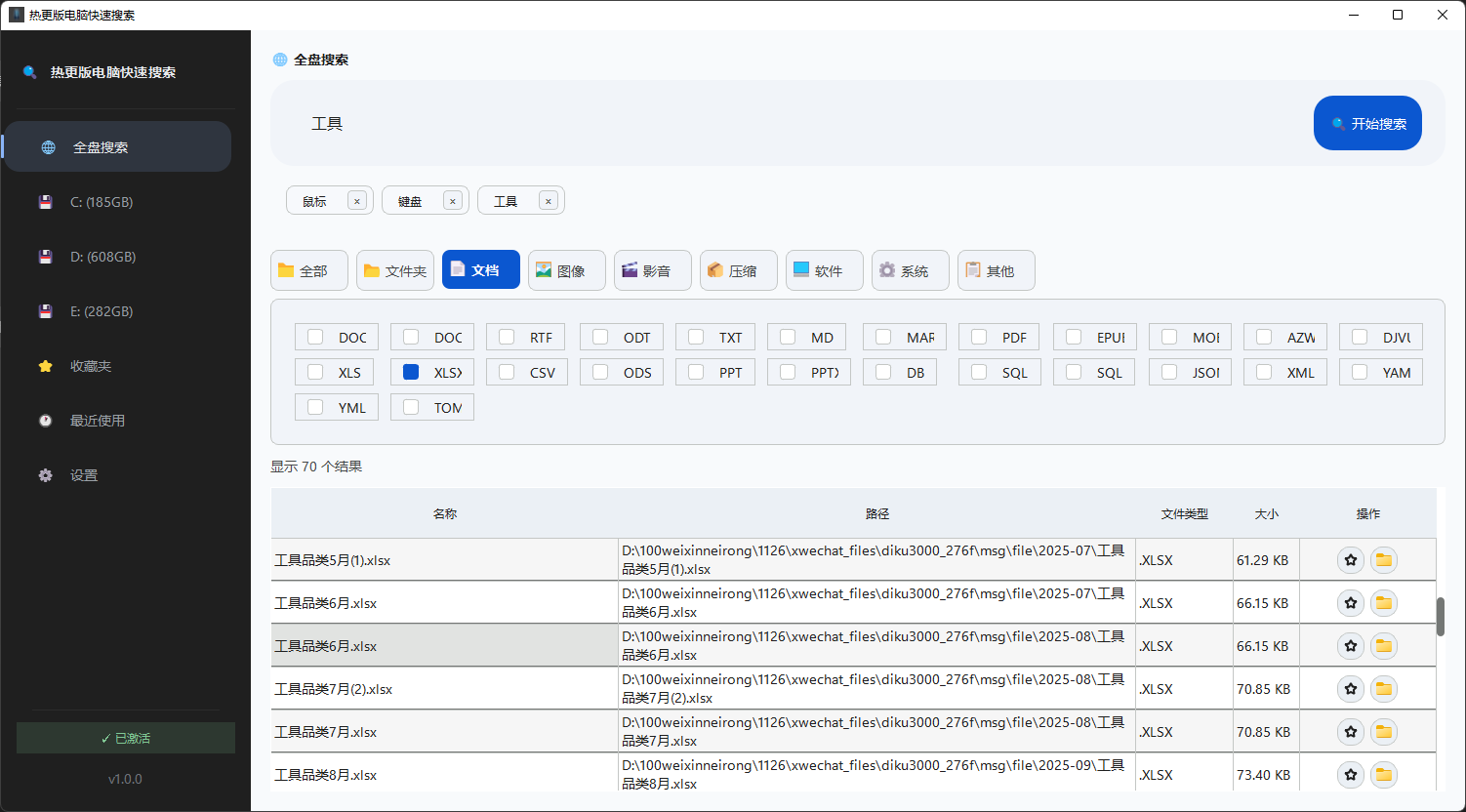Delete the 键盘 history tag

(x=452, y=201)
